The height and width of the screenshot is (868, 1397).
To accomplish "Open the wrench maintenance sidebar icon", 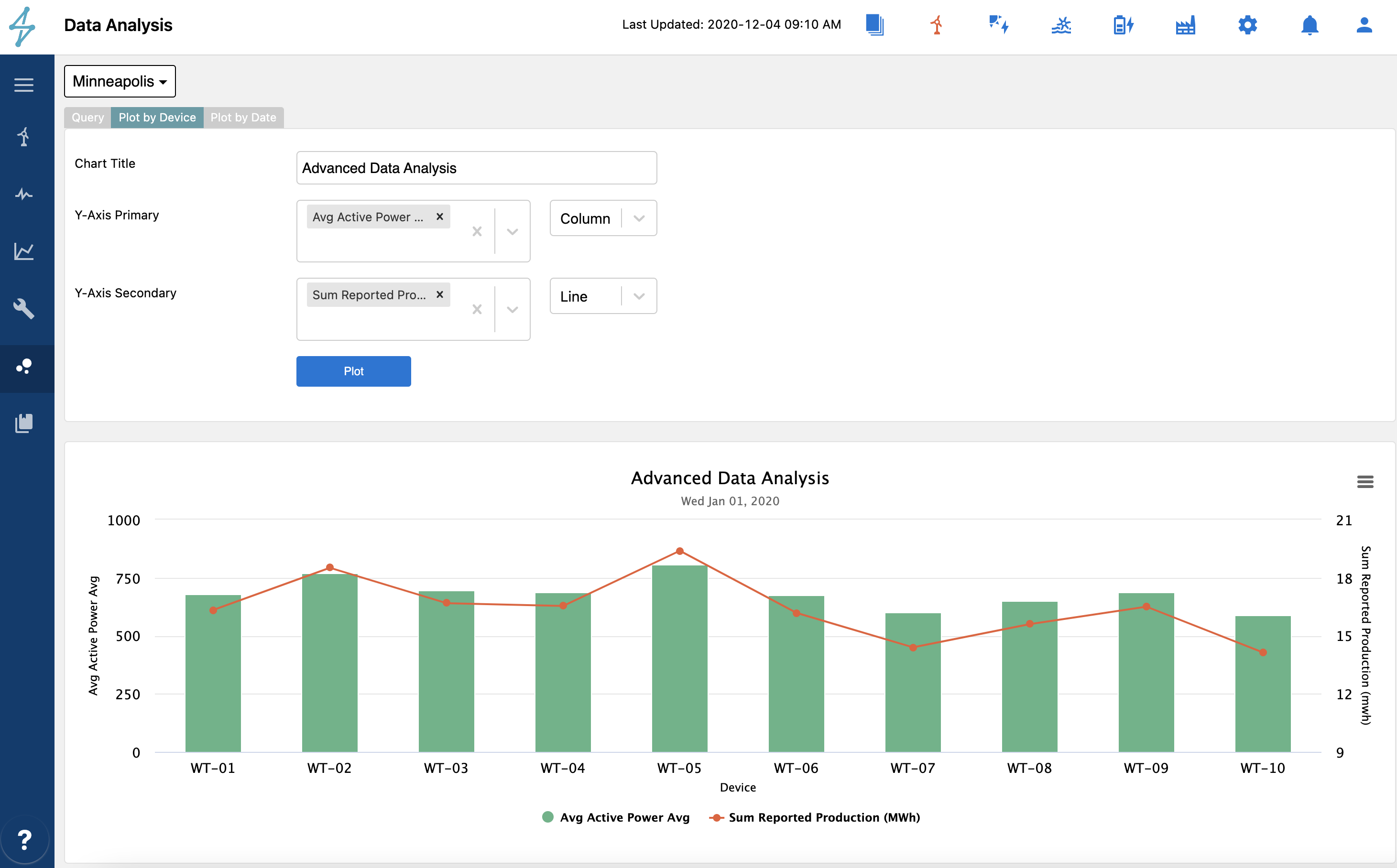I will pos(23,309).
